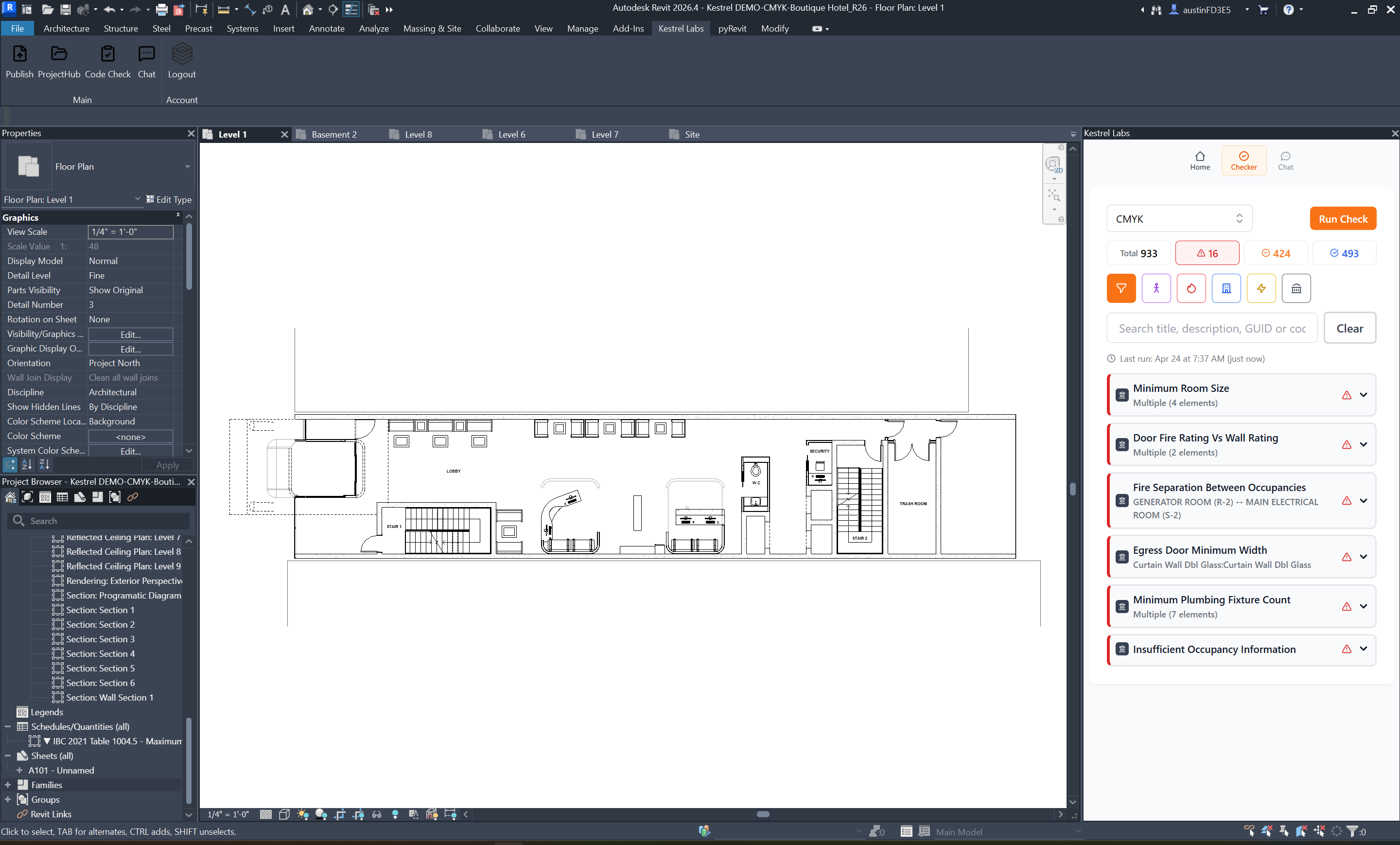Open the 2D navigation wheel icon
Screen dimensions: 1400x845
[1053, 165]
